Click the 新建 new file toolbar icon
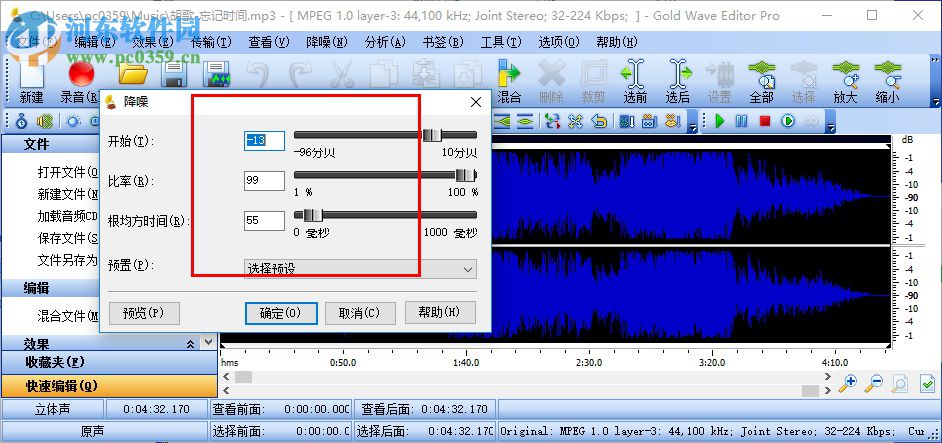Image resolution: width=942 pixels, height=443 pixels. pos(31,81)
